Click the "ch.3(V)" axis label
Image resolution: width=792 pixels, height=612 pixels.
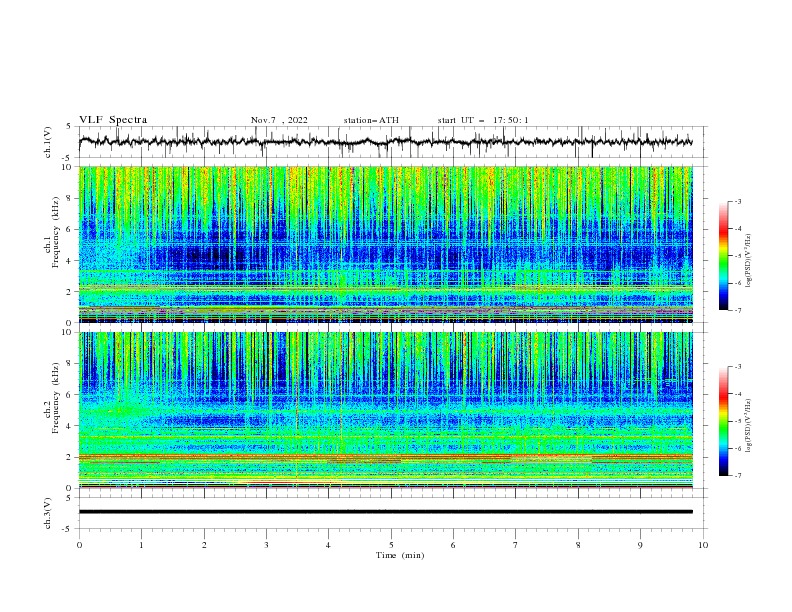(48, 513)
